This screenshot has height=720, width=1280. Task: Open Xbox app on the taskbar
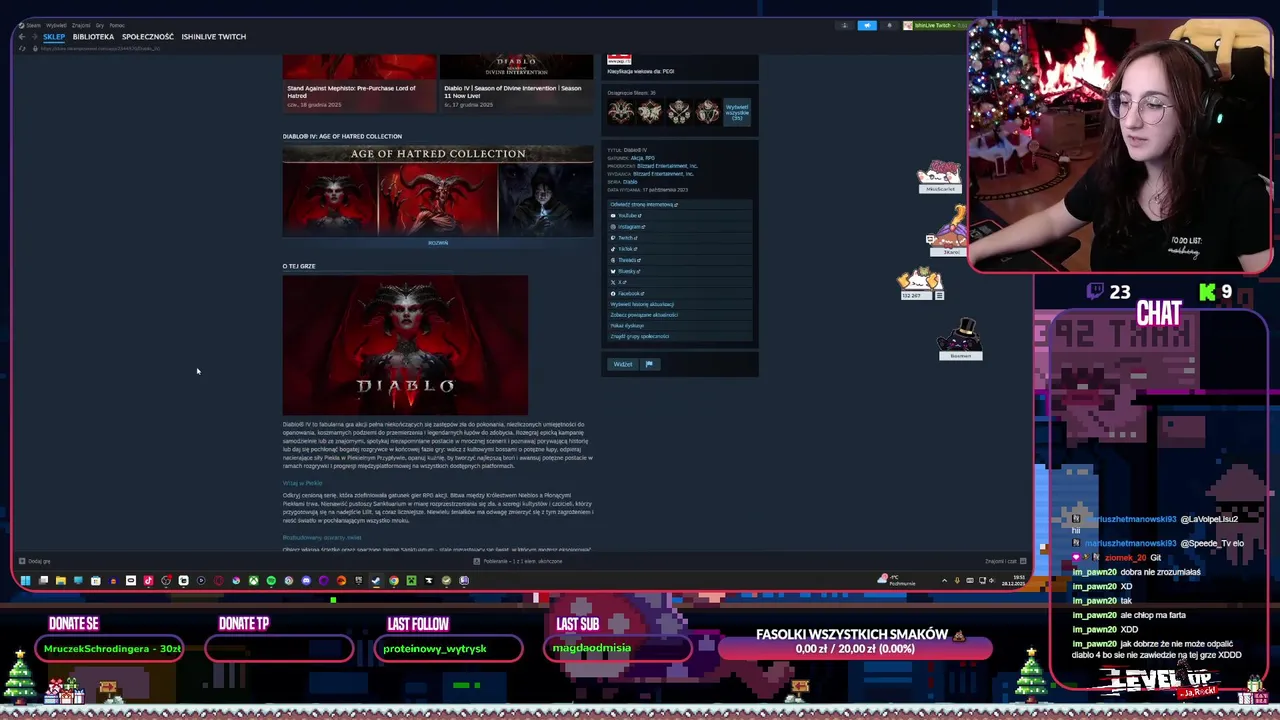(254, 580)
